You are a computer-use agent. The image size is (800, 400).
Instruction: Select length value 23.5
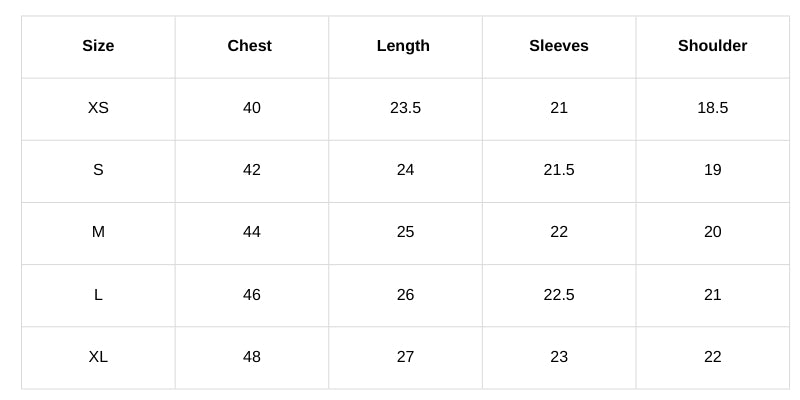(405, 108)
